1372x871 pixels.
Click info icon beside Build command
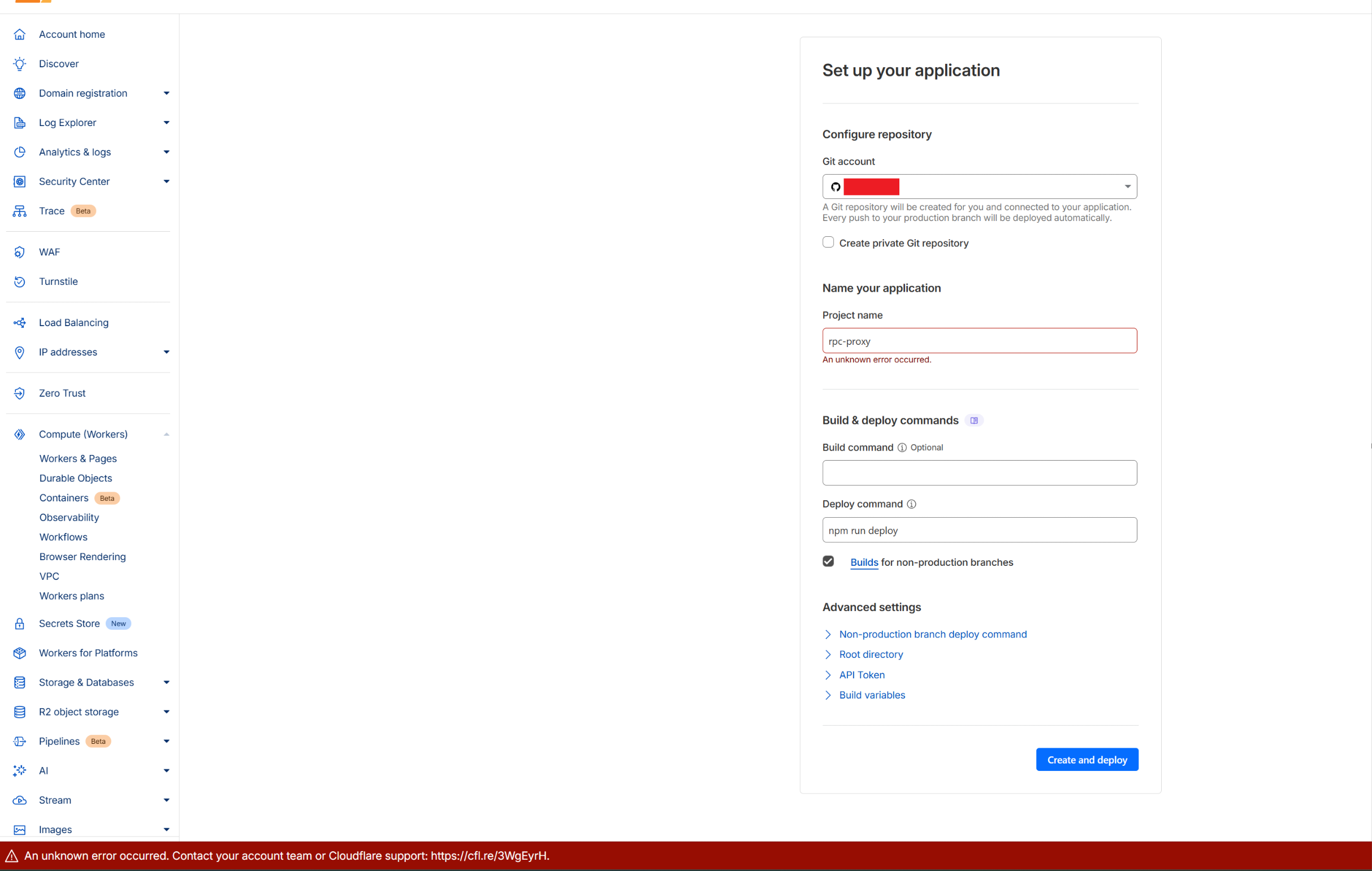[x=902, y=448]
